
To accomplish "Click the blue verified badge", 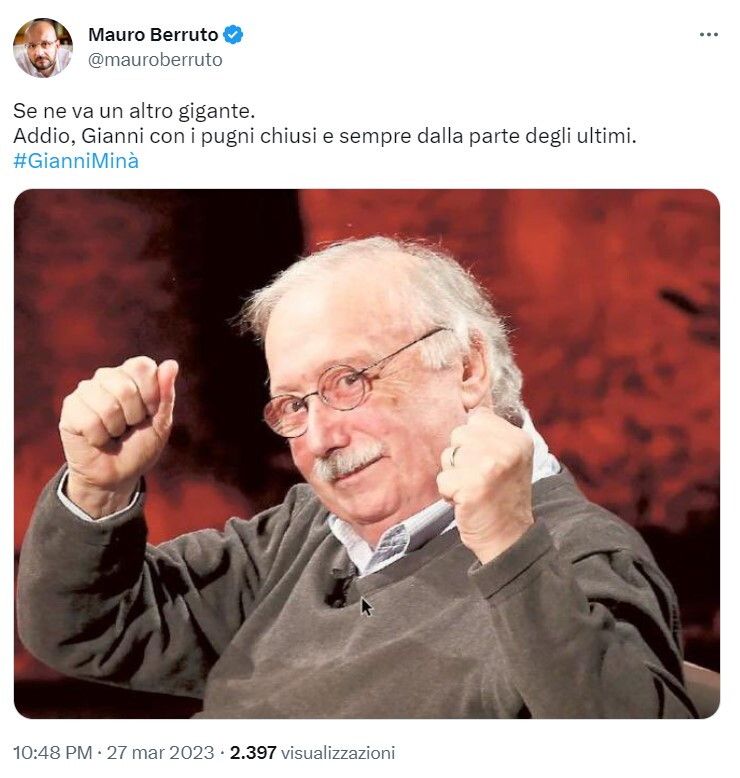I will pos(233,35).
